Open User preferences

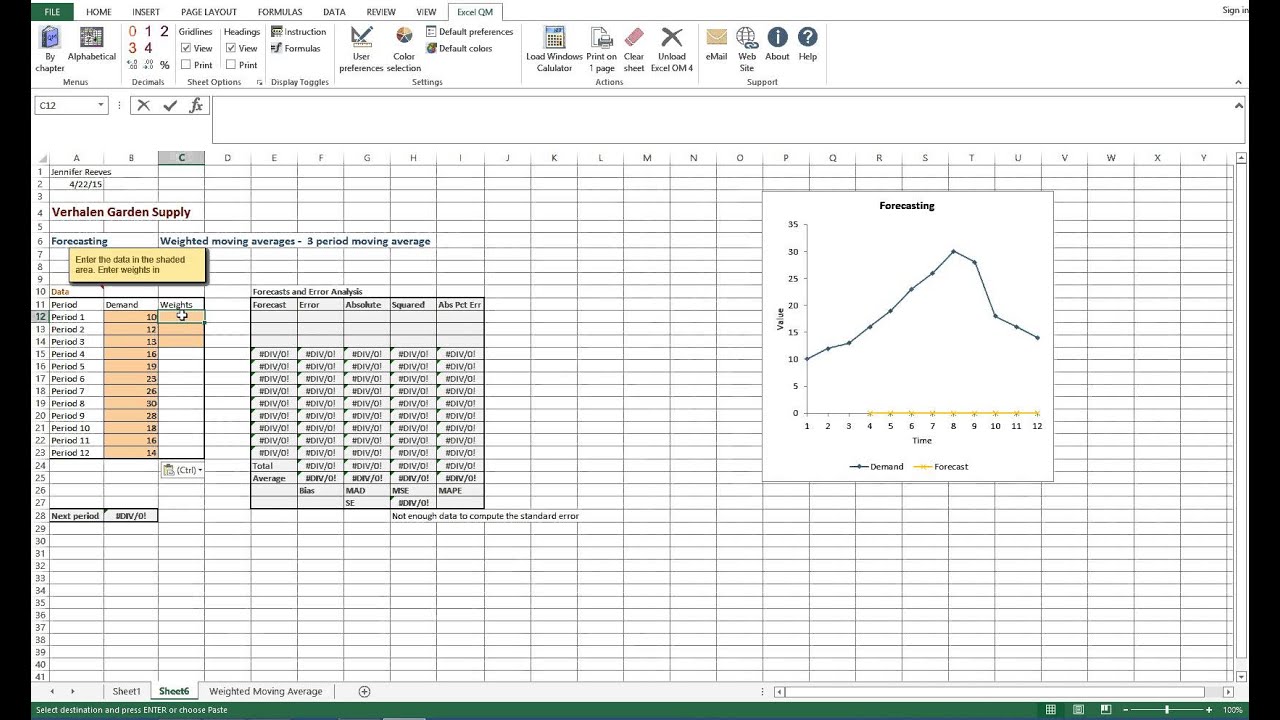[x=361, y=49]
